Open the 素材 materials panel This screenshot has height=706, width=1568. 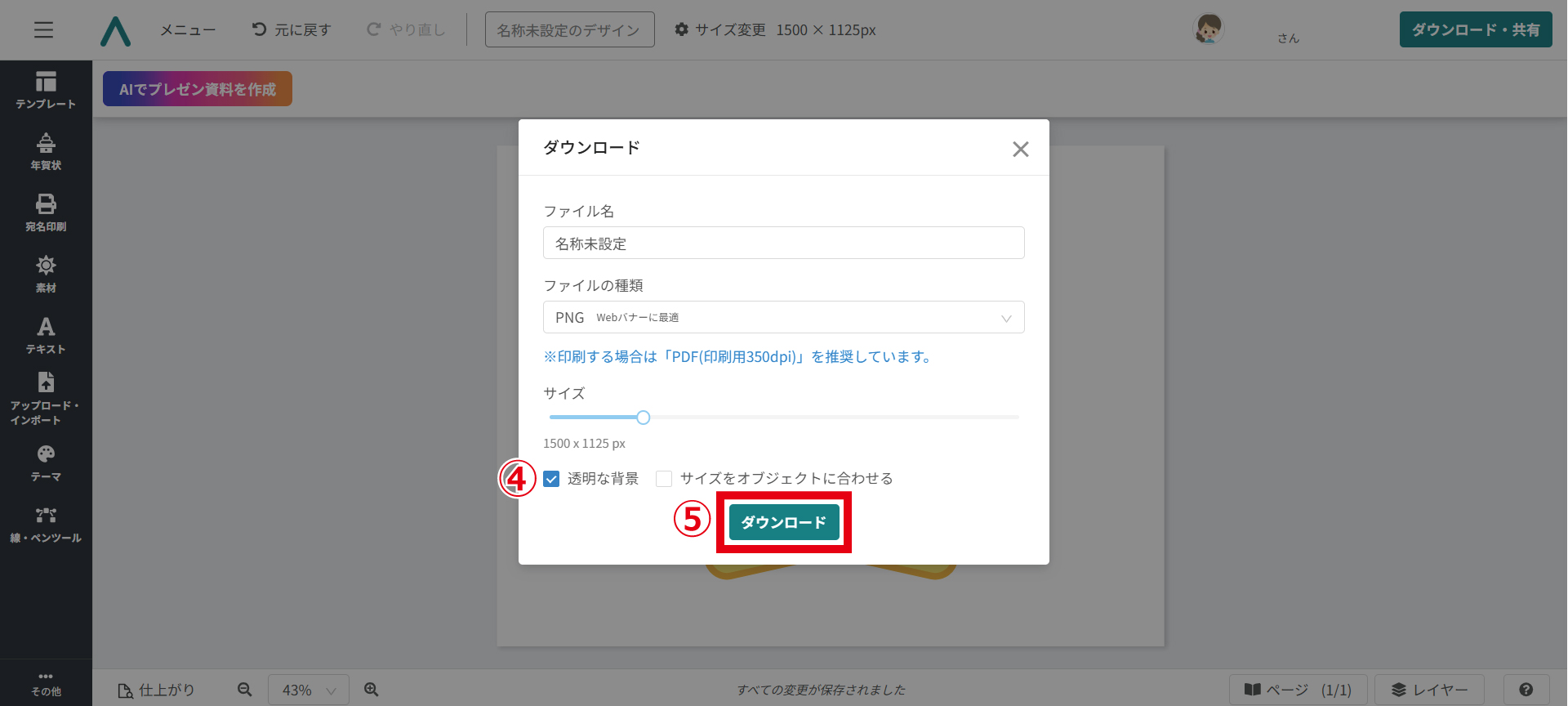(46, 274)
